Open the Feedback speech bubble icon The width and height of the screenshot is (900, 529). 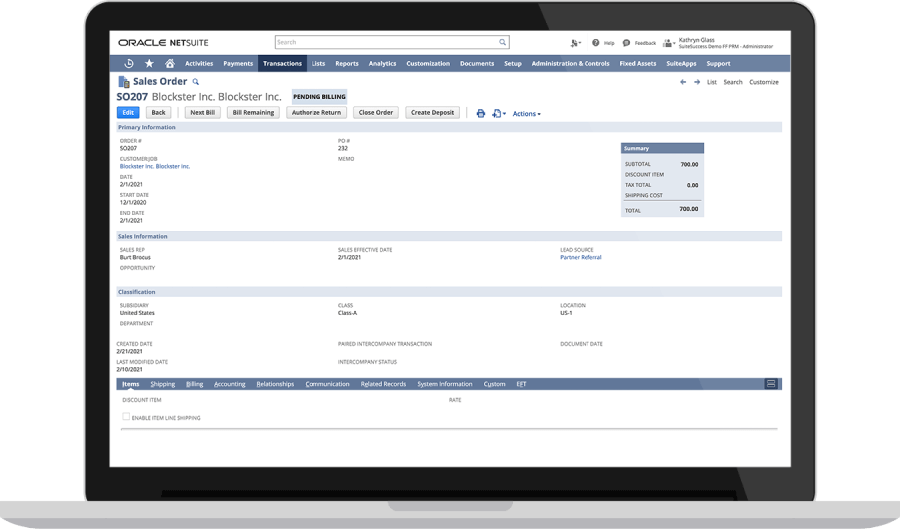(x=626, y=42)
